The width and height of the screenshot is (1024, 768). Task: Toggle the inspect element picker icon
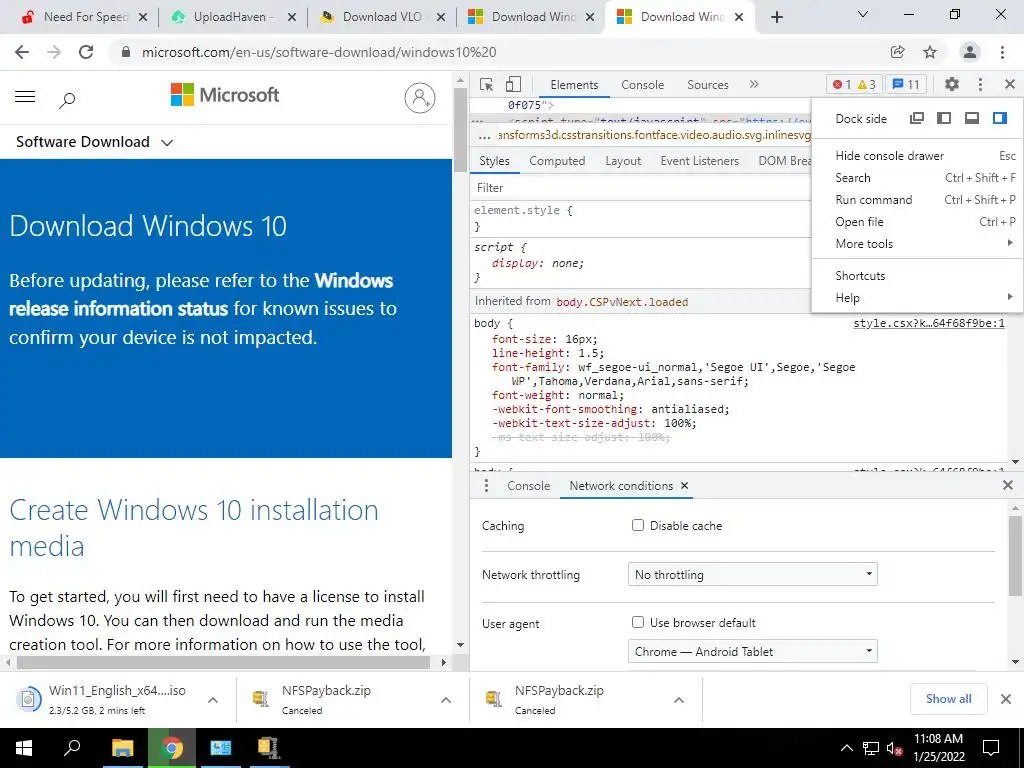(486, 84)
